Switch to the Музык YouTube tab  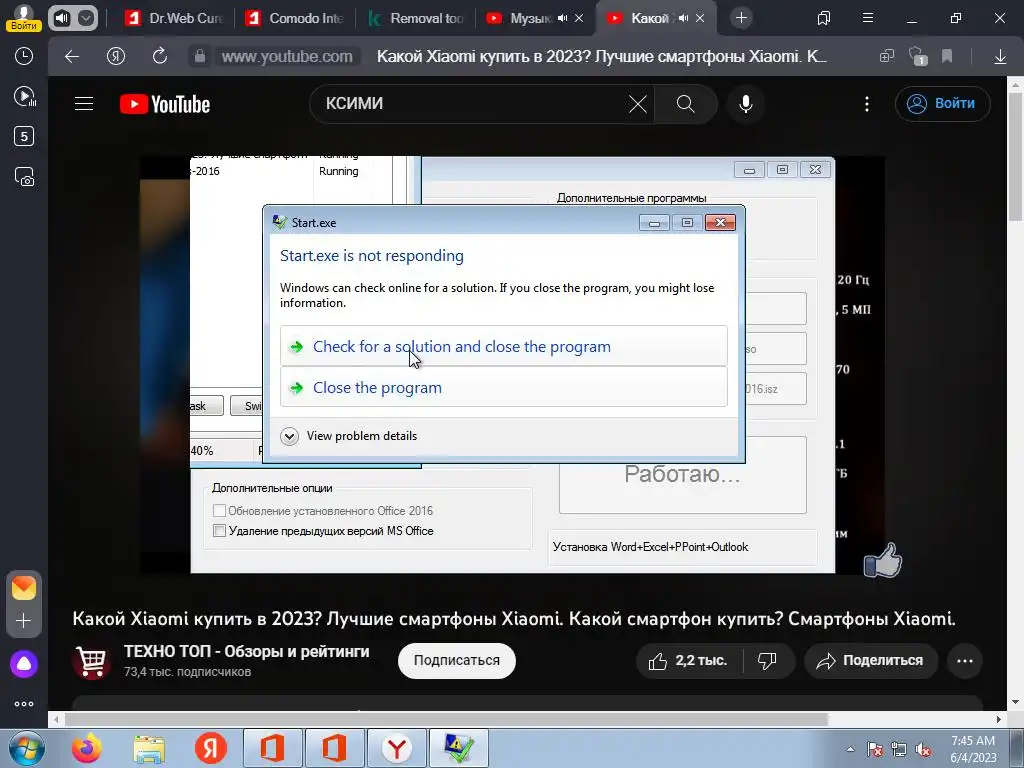(x=520, y=18)
